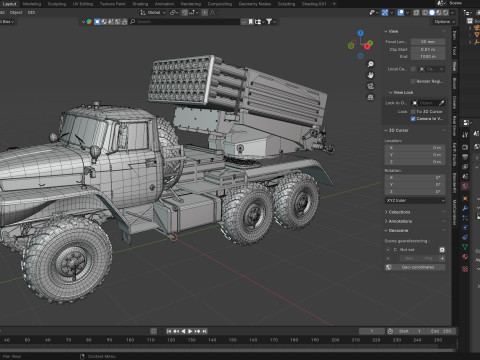The height and width of the screenshot is (360, 480).
Task: Collapse the View panel
Action: click(x=386, y=31)
